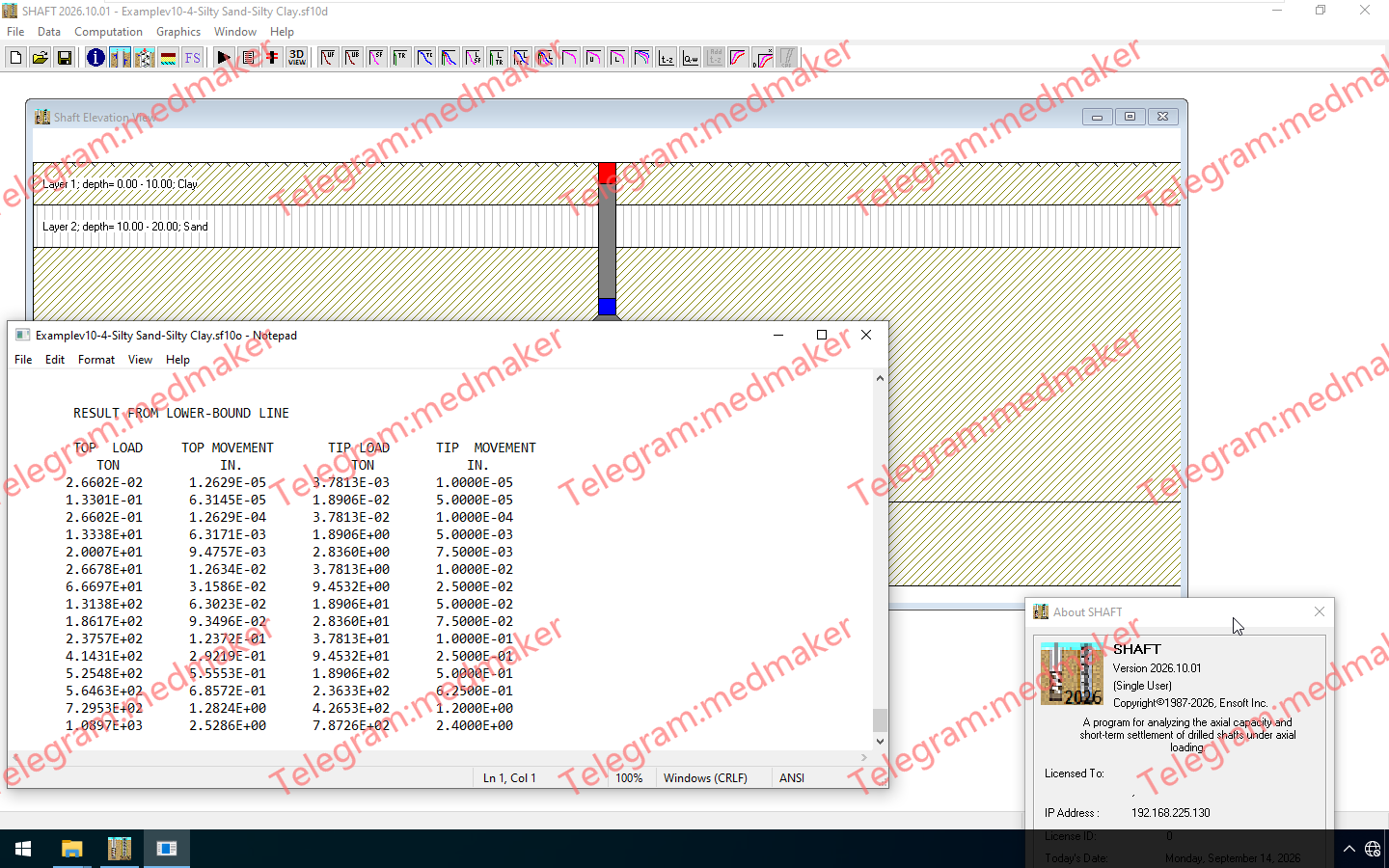Open the FS factor of safety icon
Screen dimensions: 1389x868
pyautogui.click(x=192, y=58)
